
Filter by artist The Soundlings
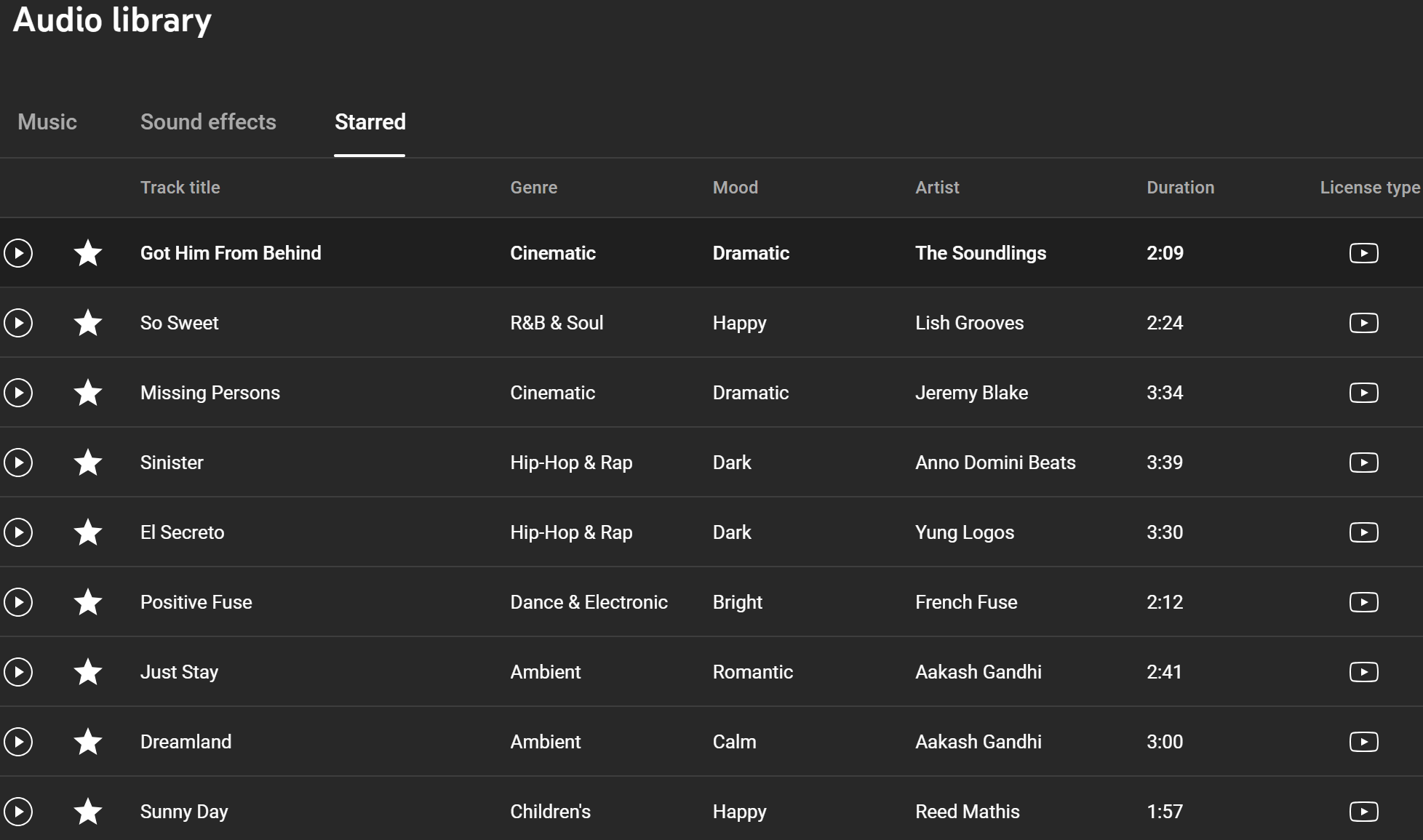pos(981,253)
